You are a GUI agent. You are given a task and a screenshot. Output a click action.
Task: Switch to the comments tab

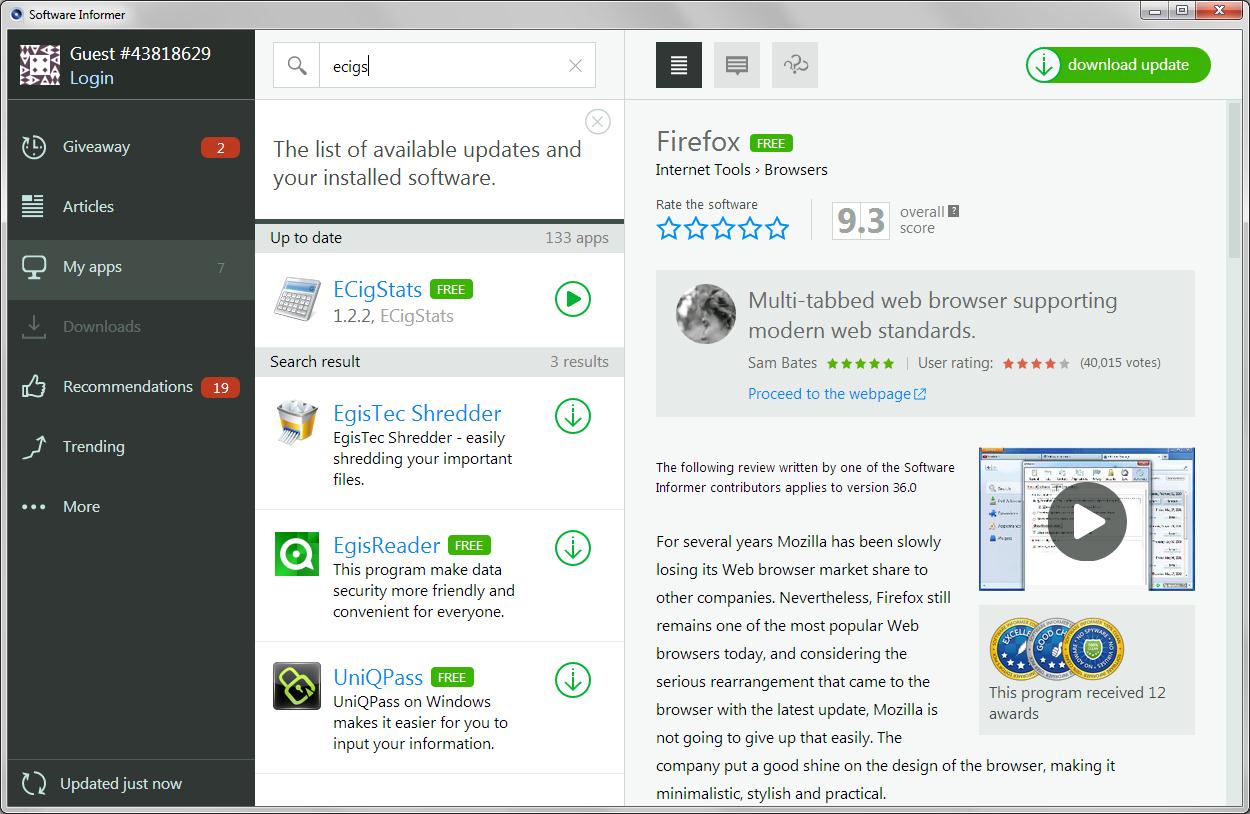coord(737,64)
